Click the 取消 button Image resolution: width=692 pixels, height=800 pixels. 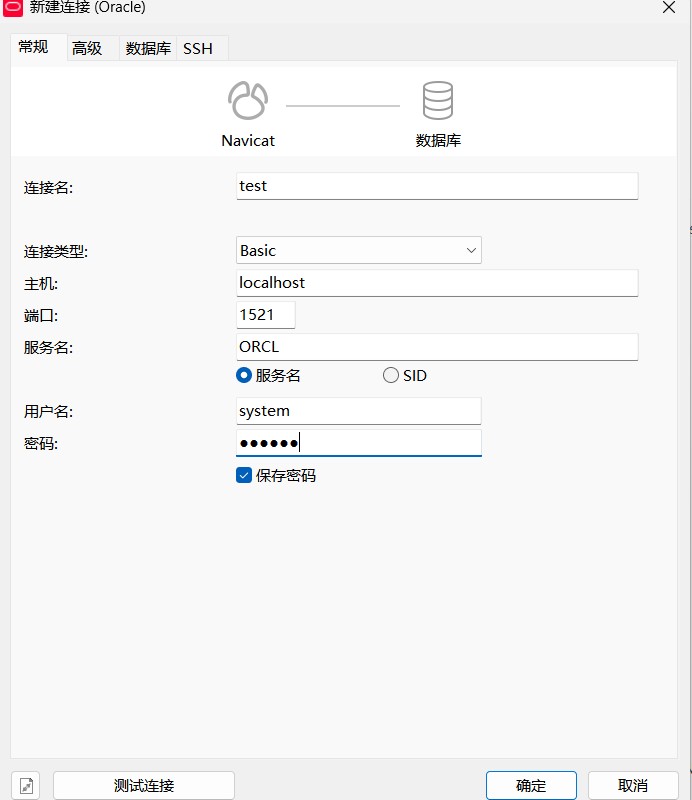(633, 785)
